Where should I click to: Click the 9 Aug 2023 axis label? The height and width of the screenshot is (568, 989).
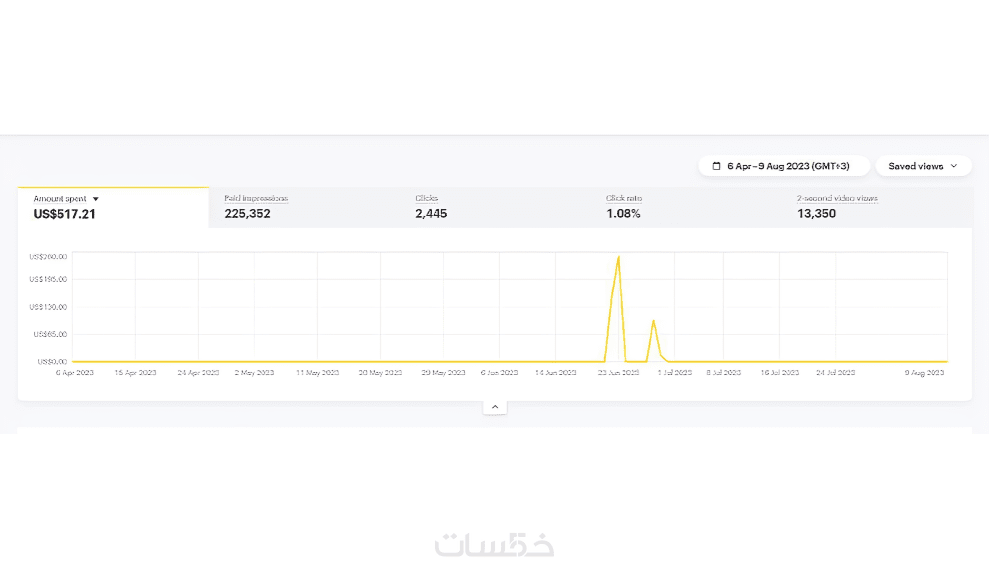pyautogui.click(x=923, y=372)
